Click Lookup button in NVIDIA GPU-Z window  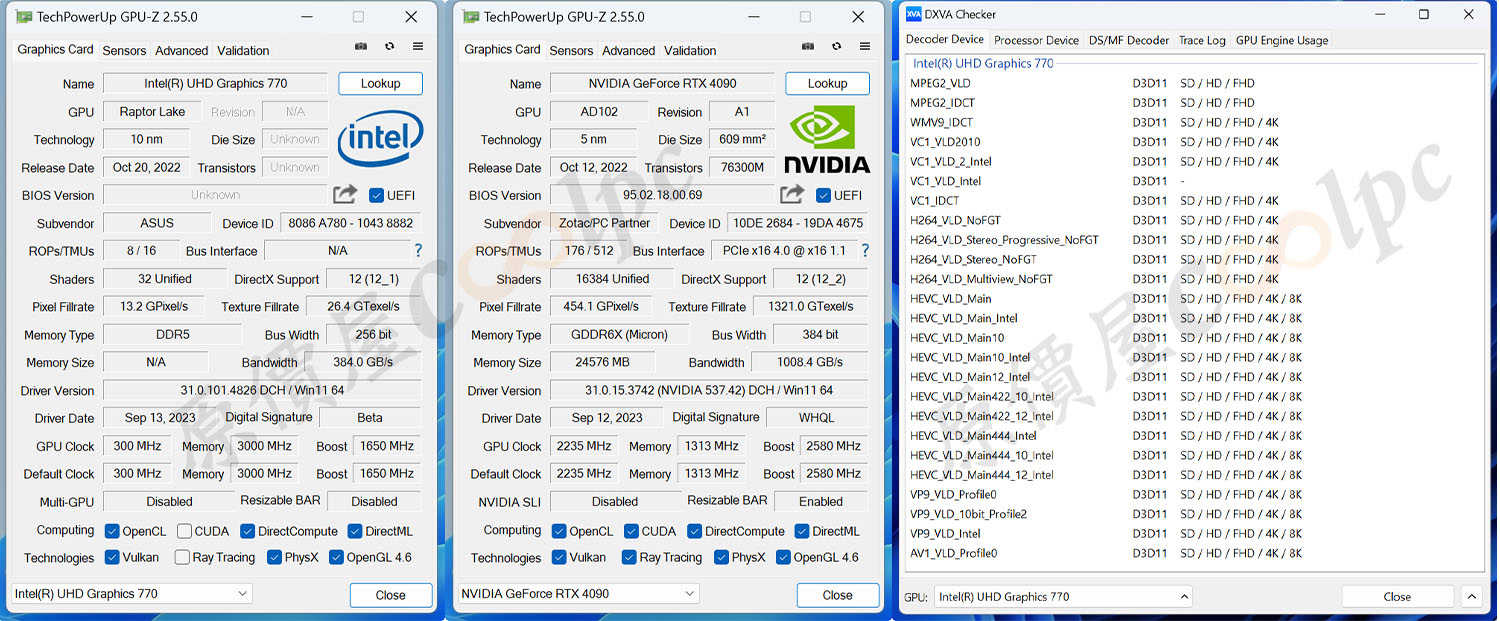827,84
